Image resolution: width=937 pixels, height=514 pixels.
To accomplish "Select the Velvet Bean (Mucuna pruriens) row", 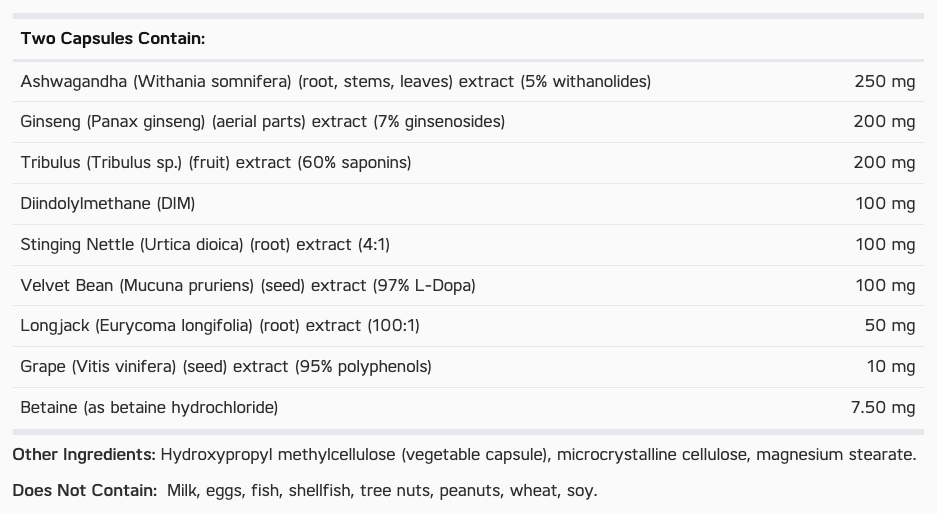I will coord(468,286).
